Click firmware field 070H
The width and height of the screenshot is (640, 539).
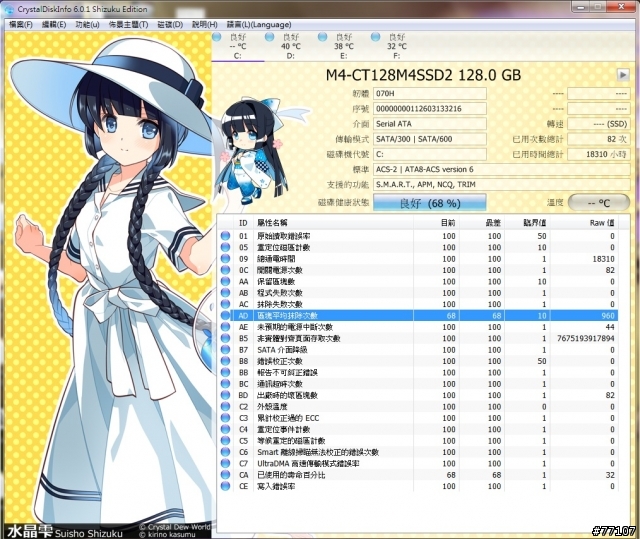click(430, 93)
